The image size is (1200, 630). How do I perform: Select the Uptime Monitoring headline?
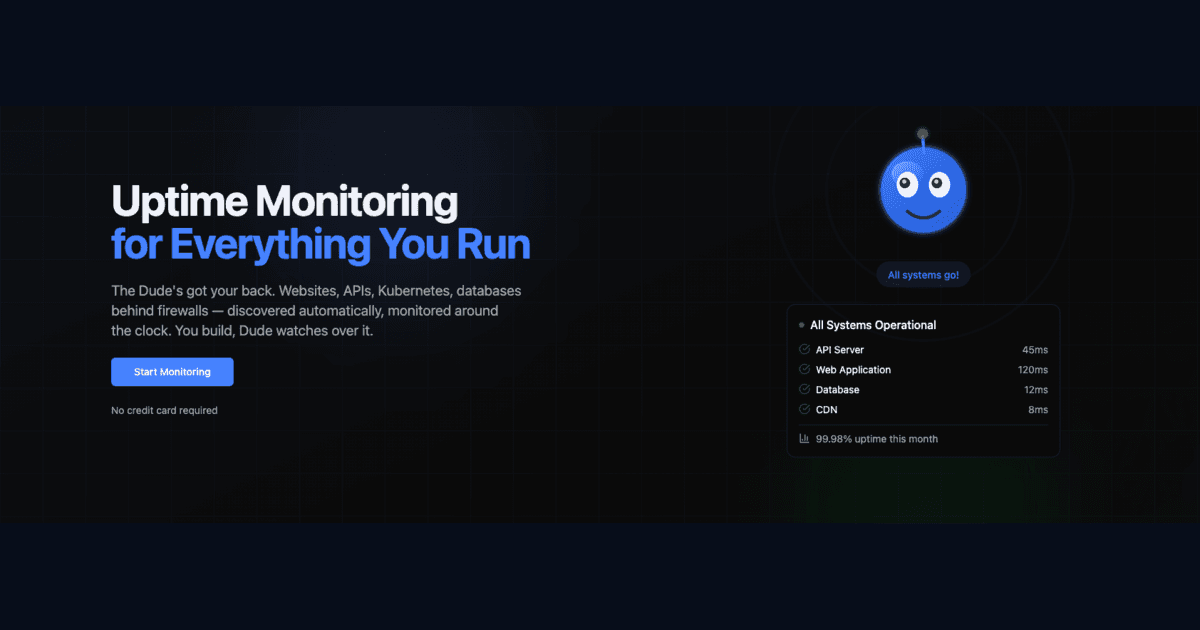coord(284,201)
